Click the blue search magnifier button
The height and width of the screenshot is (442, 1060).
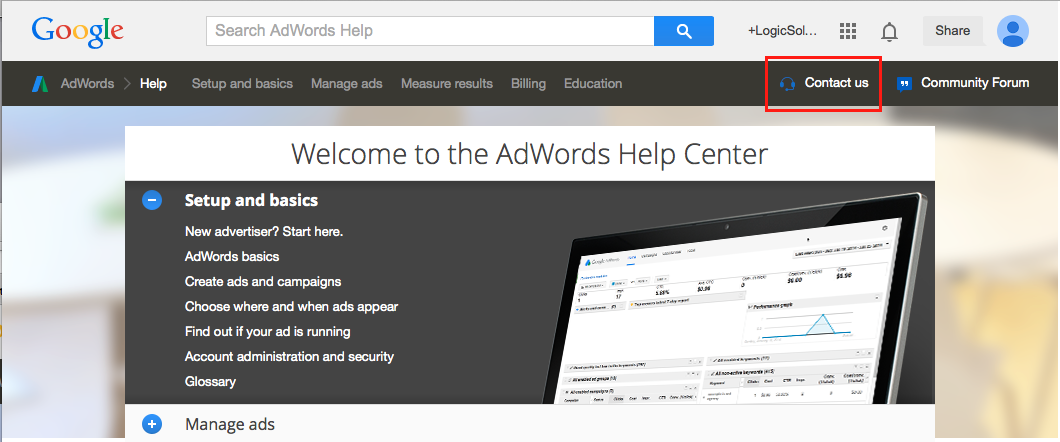point(683,31)
